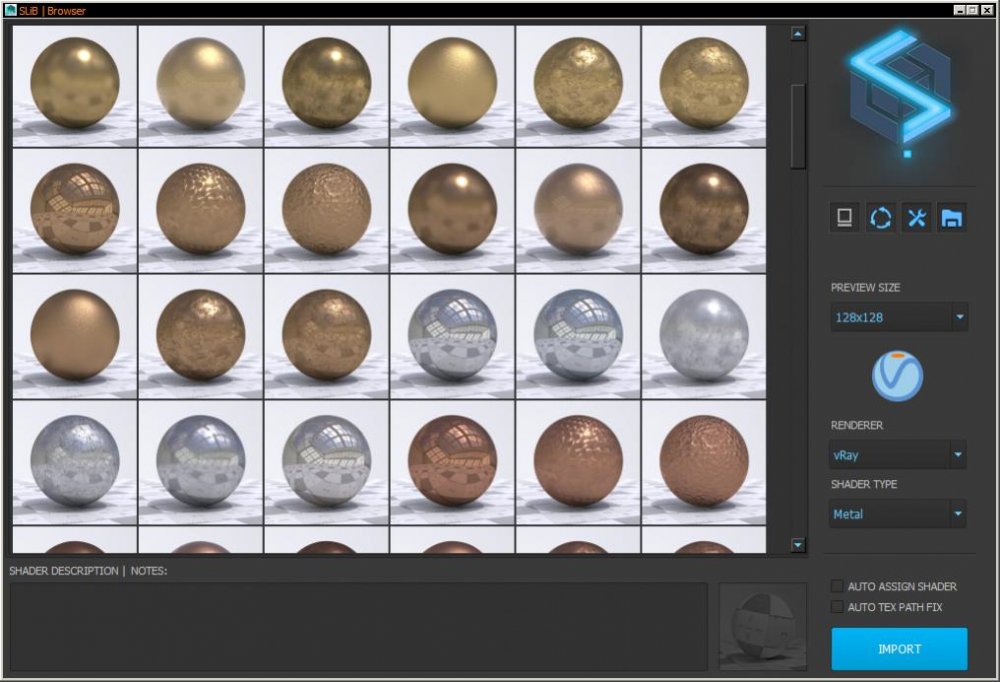Toggle the Auto Tex Path Fix checkbox
1000x682 pixels.
coord(837,607)
